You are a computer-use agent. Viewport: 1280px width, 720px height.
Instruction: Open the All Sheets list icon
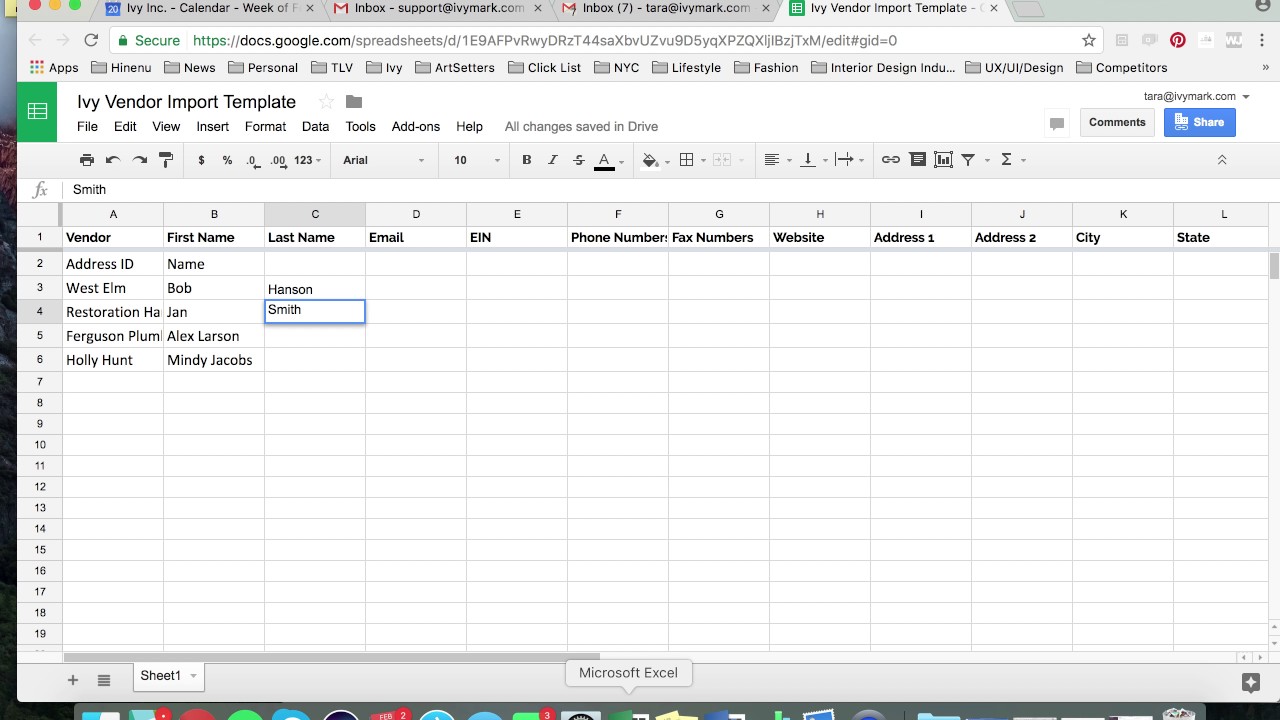pyautogui.click(x=103, y=680)
